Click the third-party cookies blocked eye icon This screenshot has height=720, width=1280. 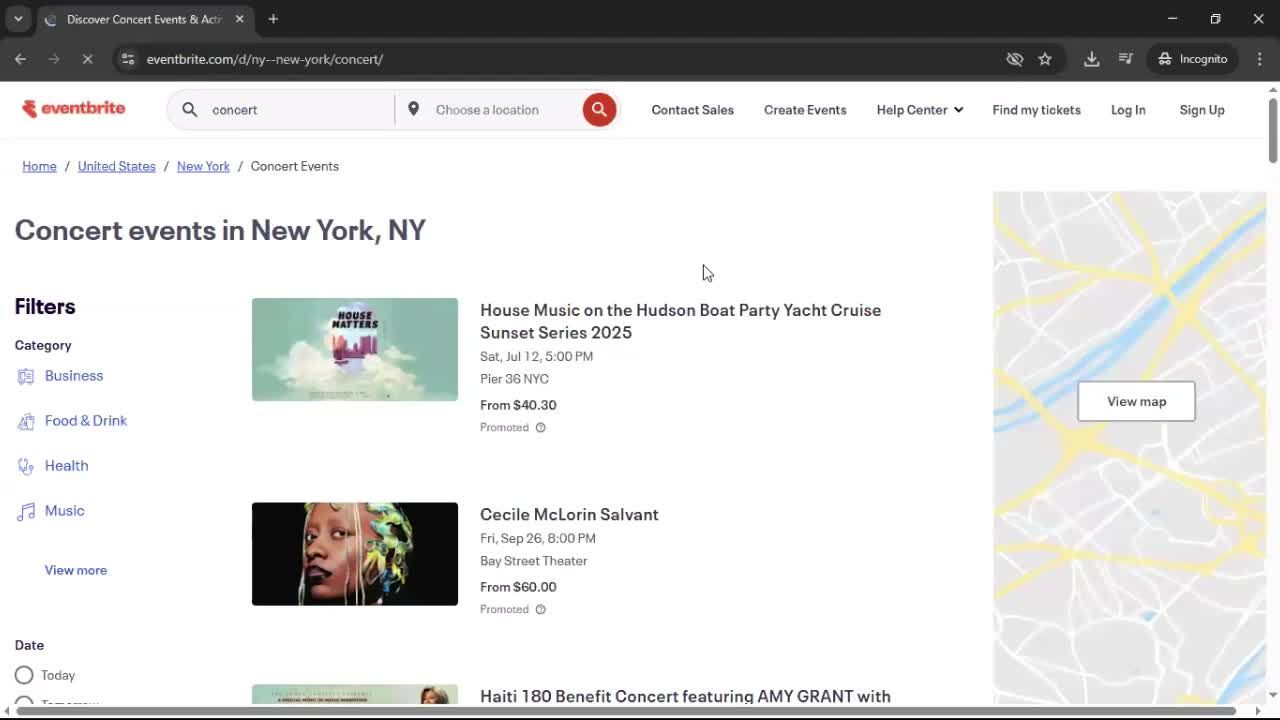click(x=1015, y=59)
